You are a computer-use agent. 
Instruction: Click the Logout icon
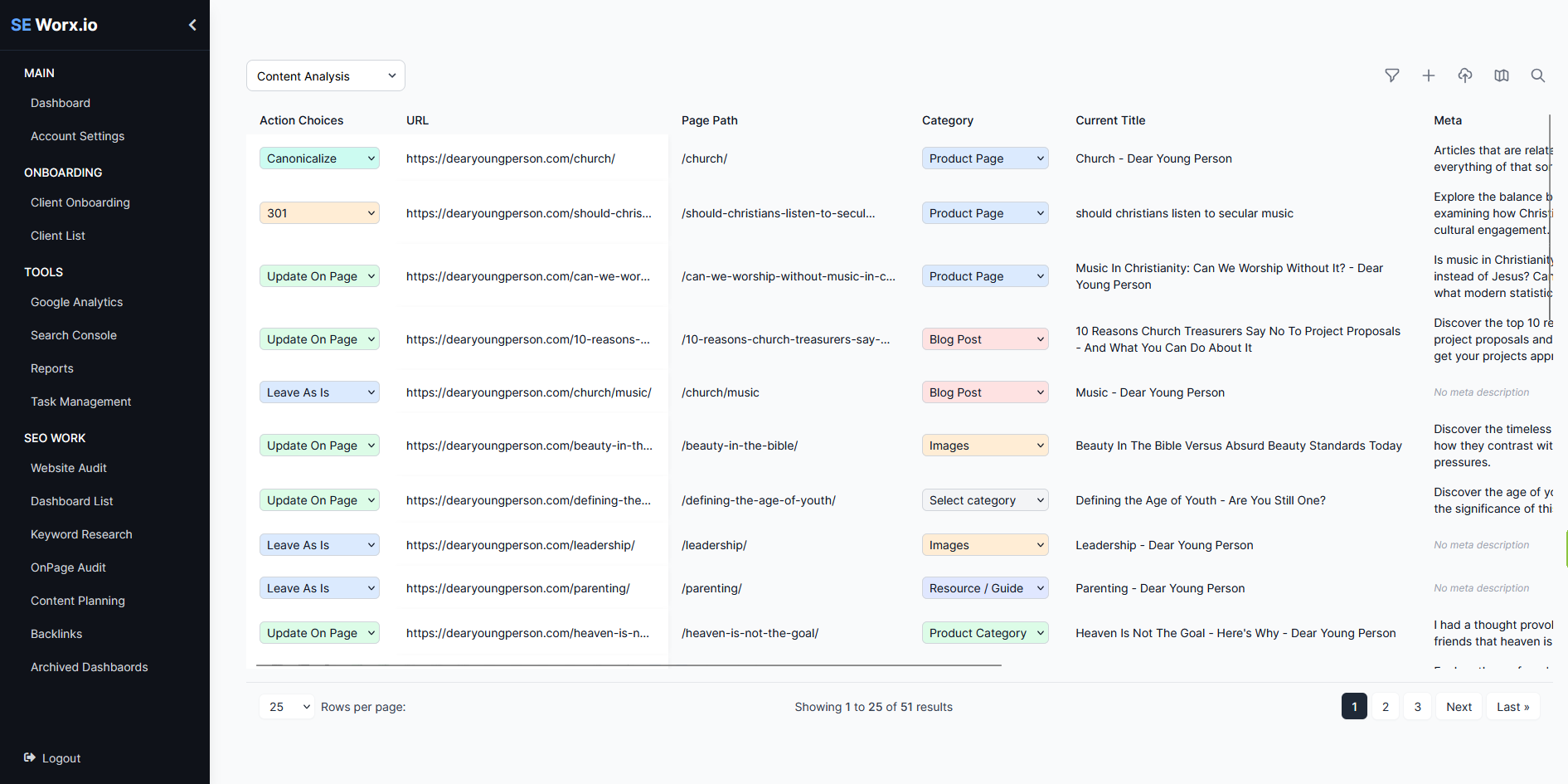click(30, 757)
